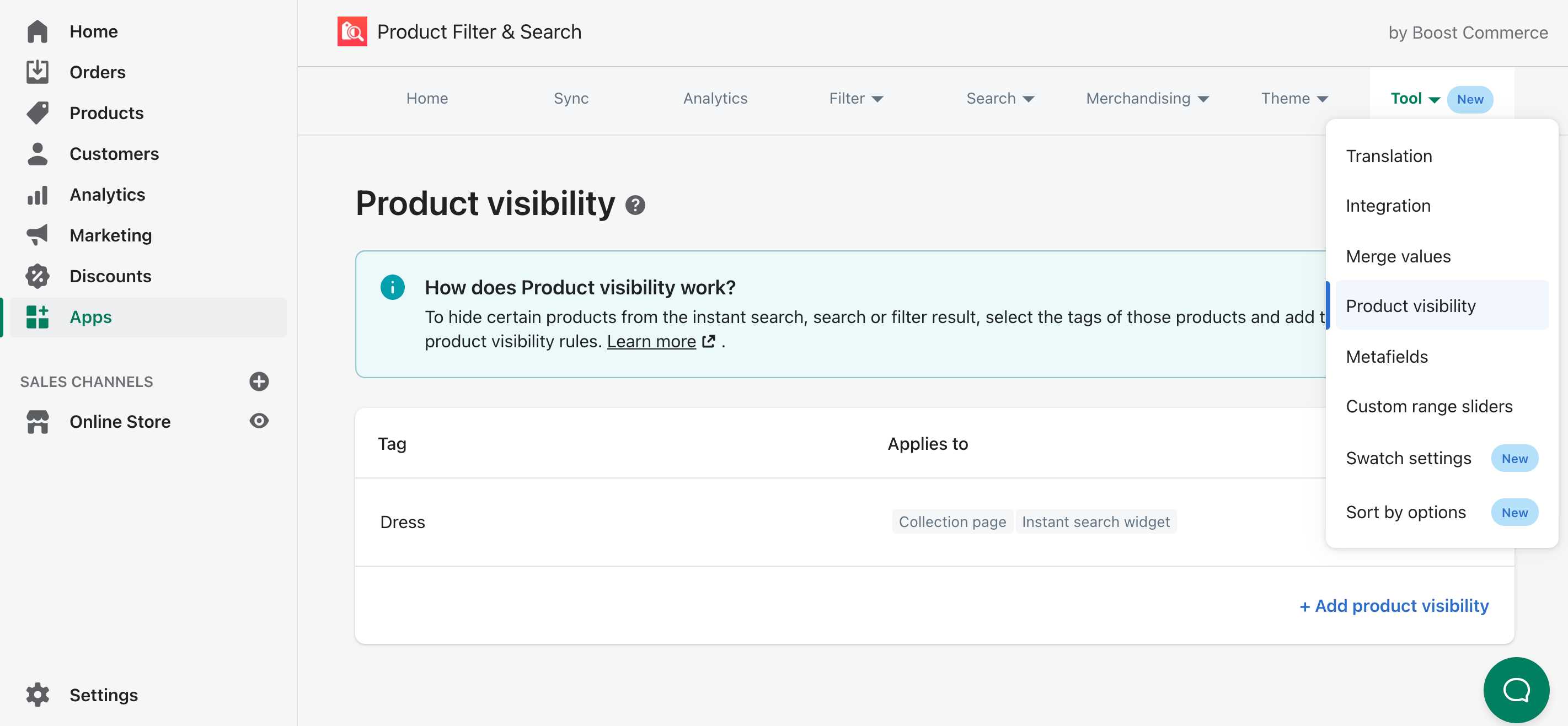Add sales channel with plus icon

point(259,381)
